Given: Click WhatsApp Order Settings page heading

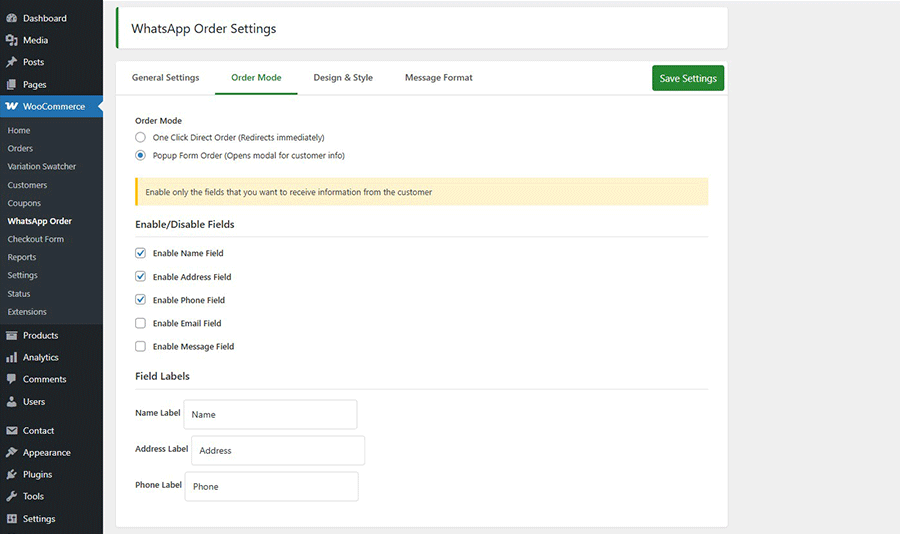Looking at the screenshot, I should (x=203, y=29).
